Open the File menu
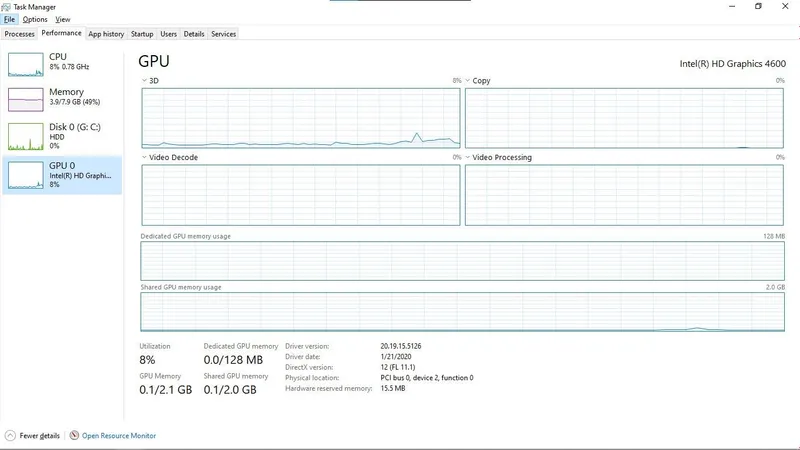Viewport: 800px width, 450px height. [10, 19]
